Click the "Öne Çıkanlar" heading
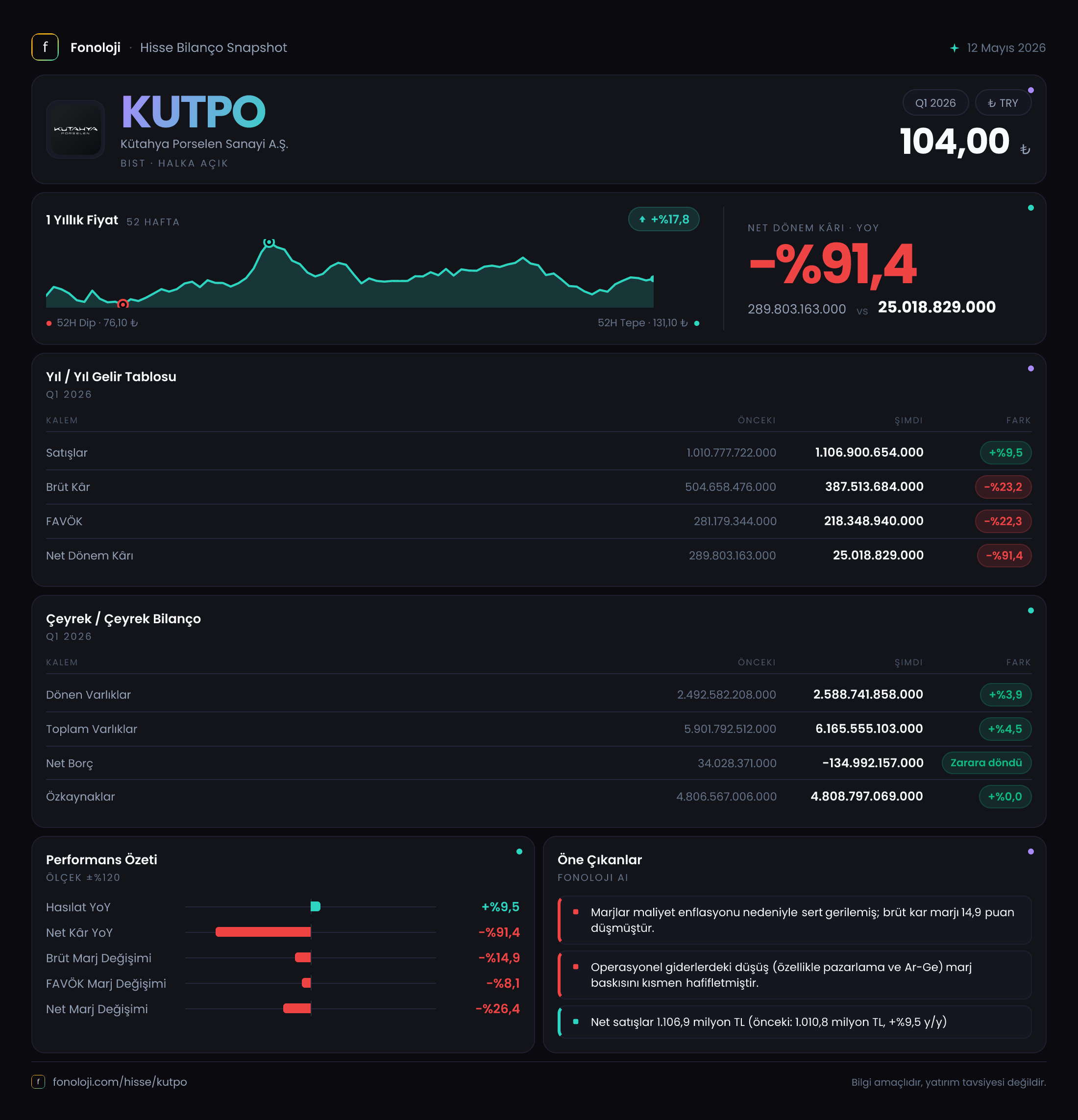This screenshot has height=1120, width=1078. (600, 860)
